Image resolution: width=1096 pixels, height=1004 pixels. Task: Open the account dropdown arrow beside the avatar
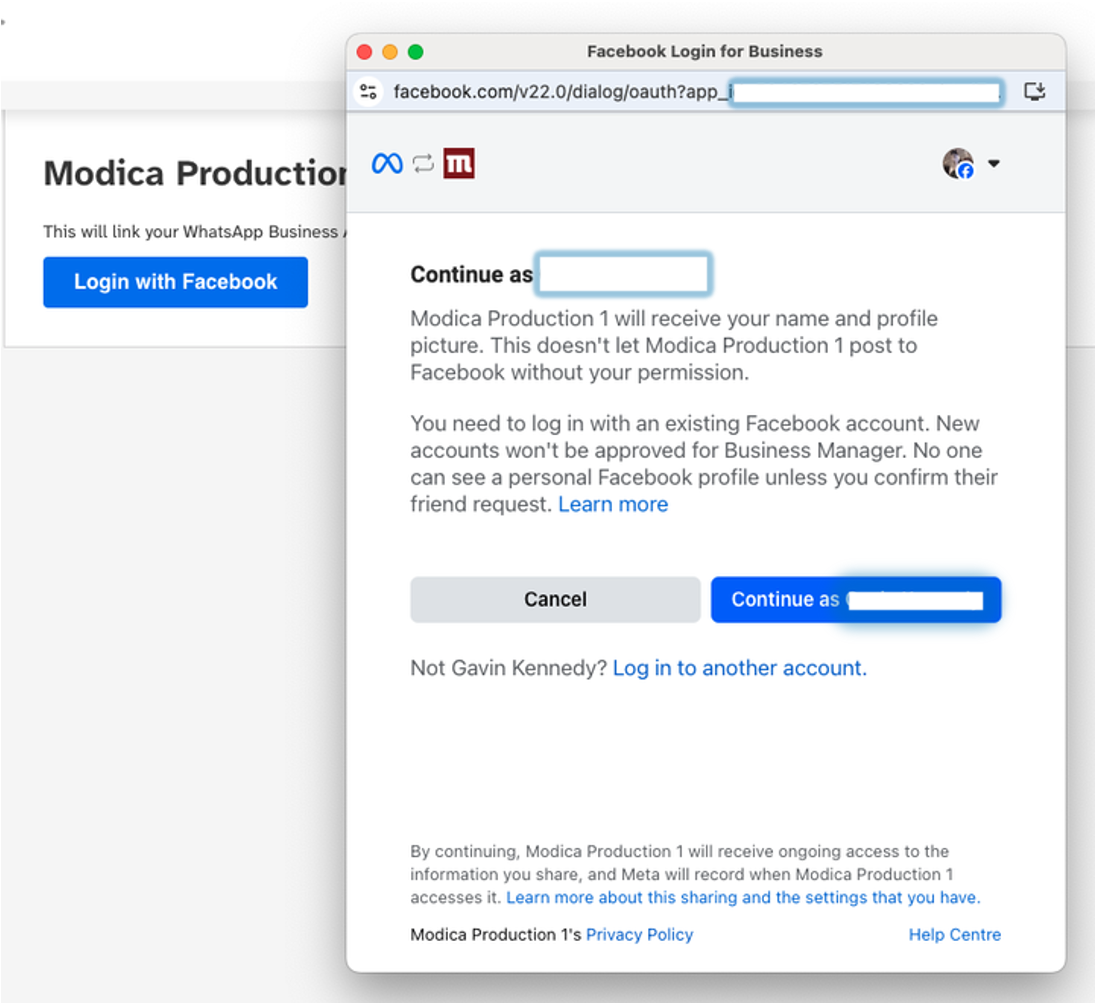(x=993, y=163)
